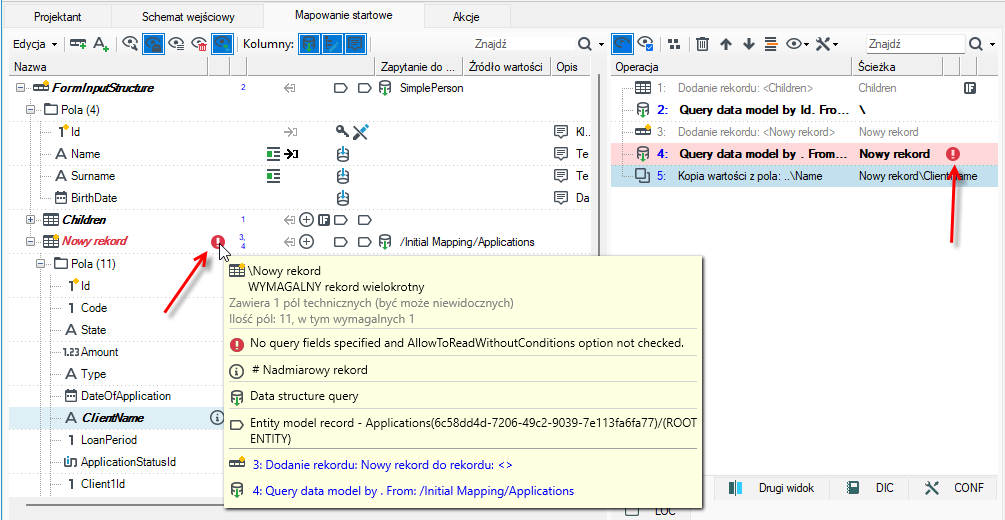Switch to the Projektant tab
Viewport: 1005px width, 520px height.
point(58,17)
